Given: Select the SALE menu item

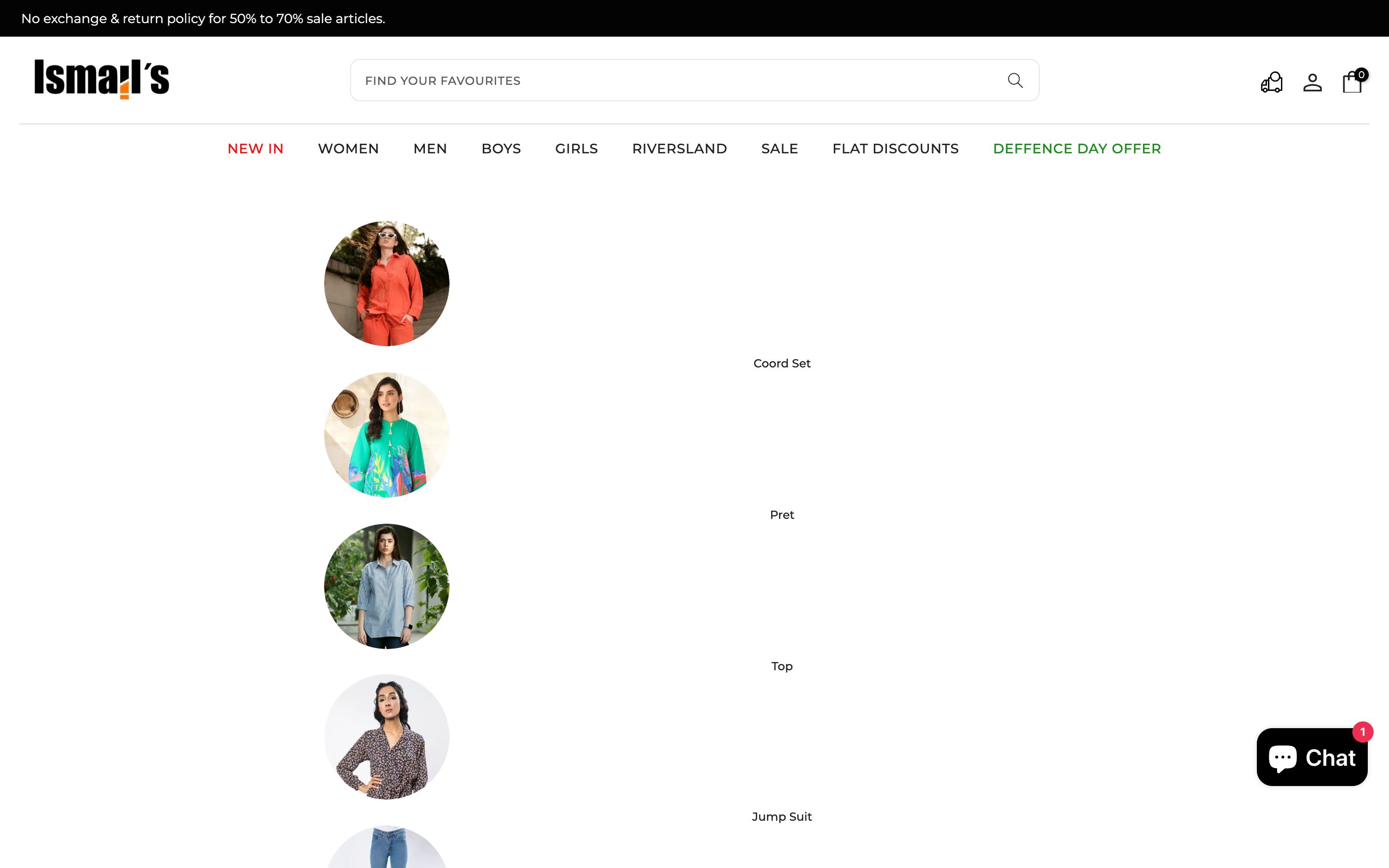Looking at the screenshot, I should coord(779,149).
